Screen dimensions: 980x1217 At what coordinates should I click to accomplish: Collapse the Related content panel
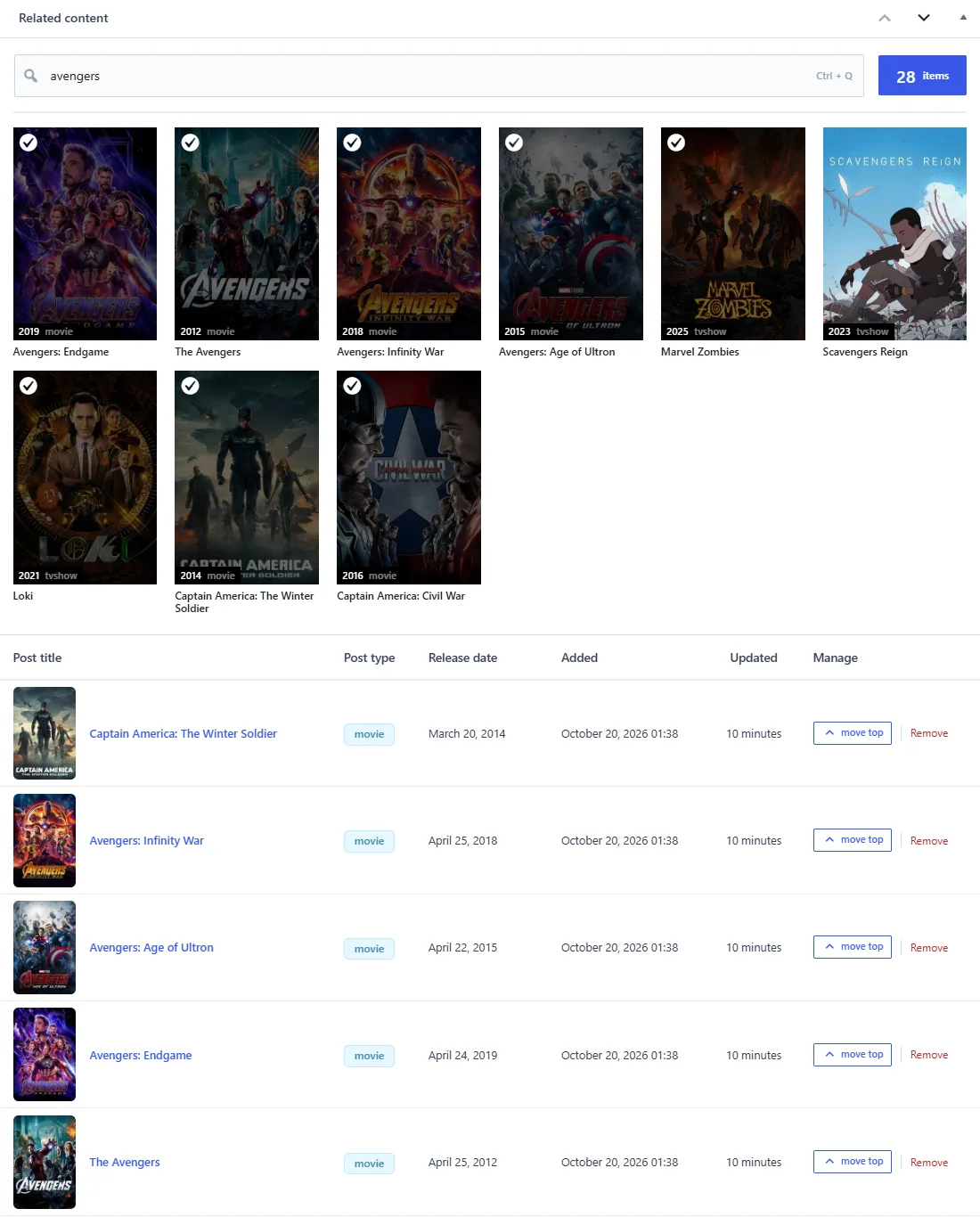click(x=963, y=17)
